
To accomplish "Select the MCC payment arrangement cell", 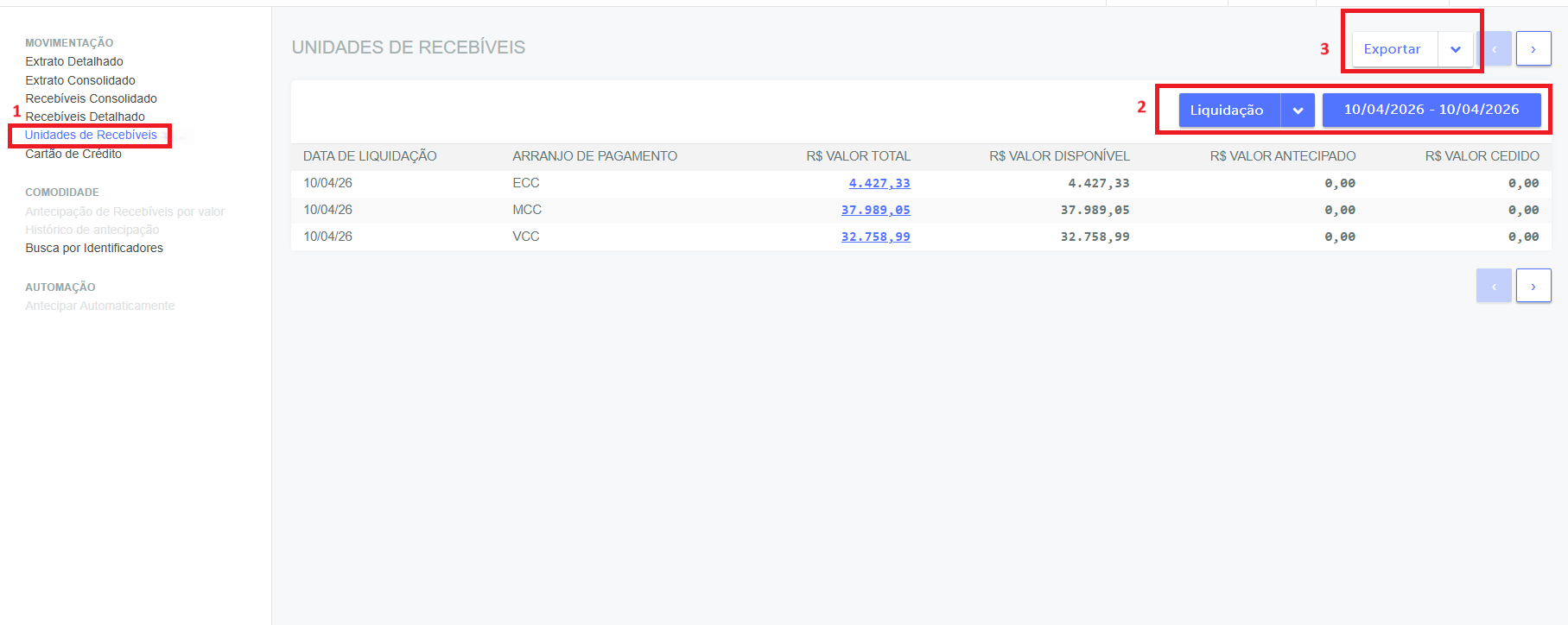I will tap(527, 210).
